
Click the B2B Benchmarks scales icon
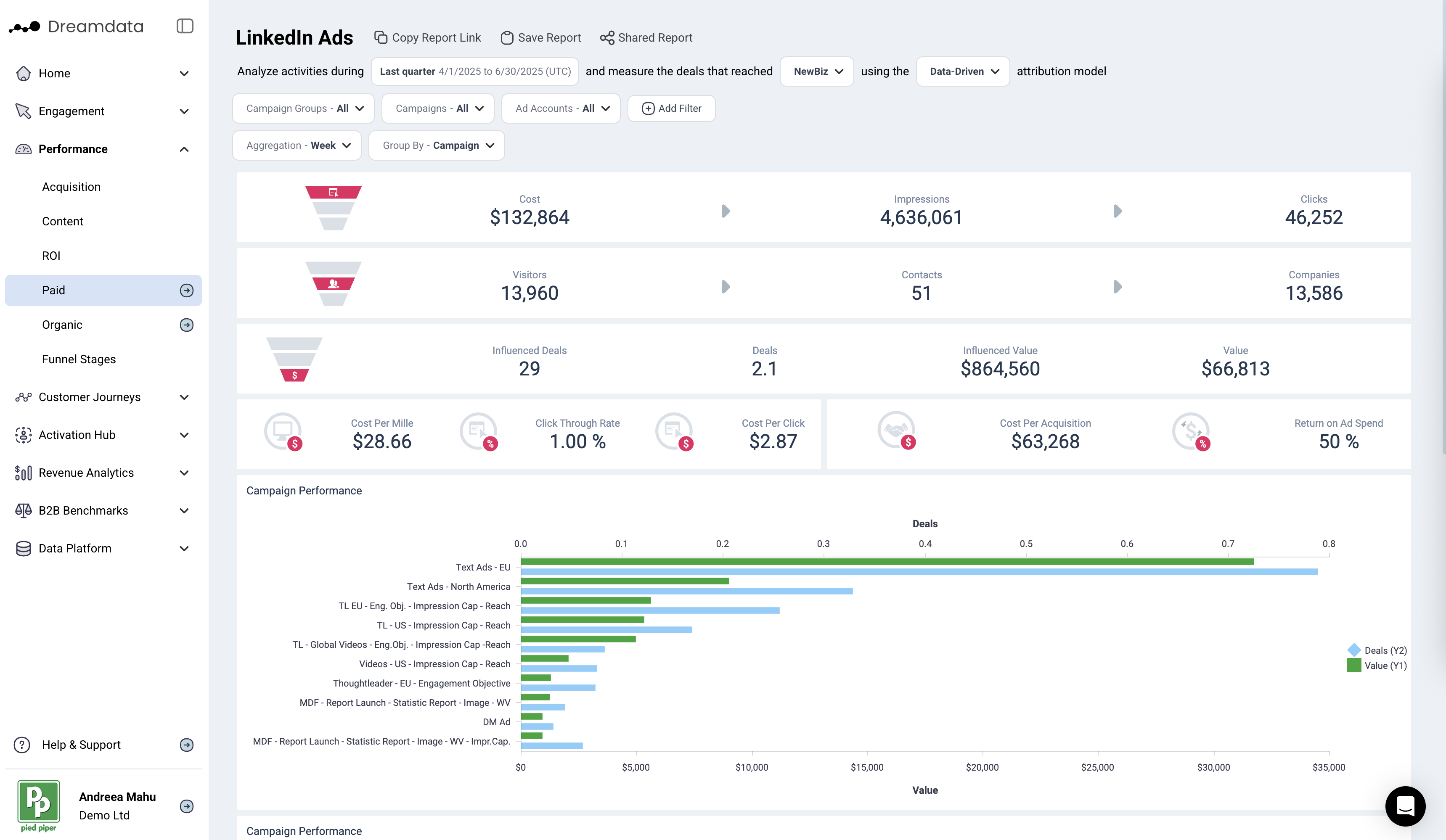[24, 510]
